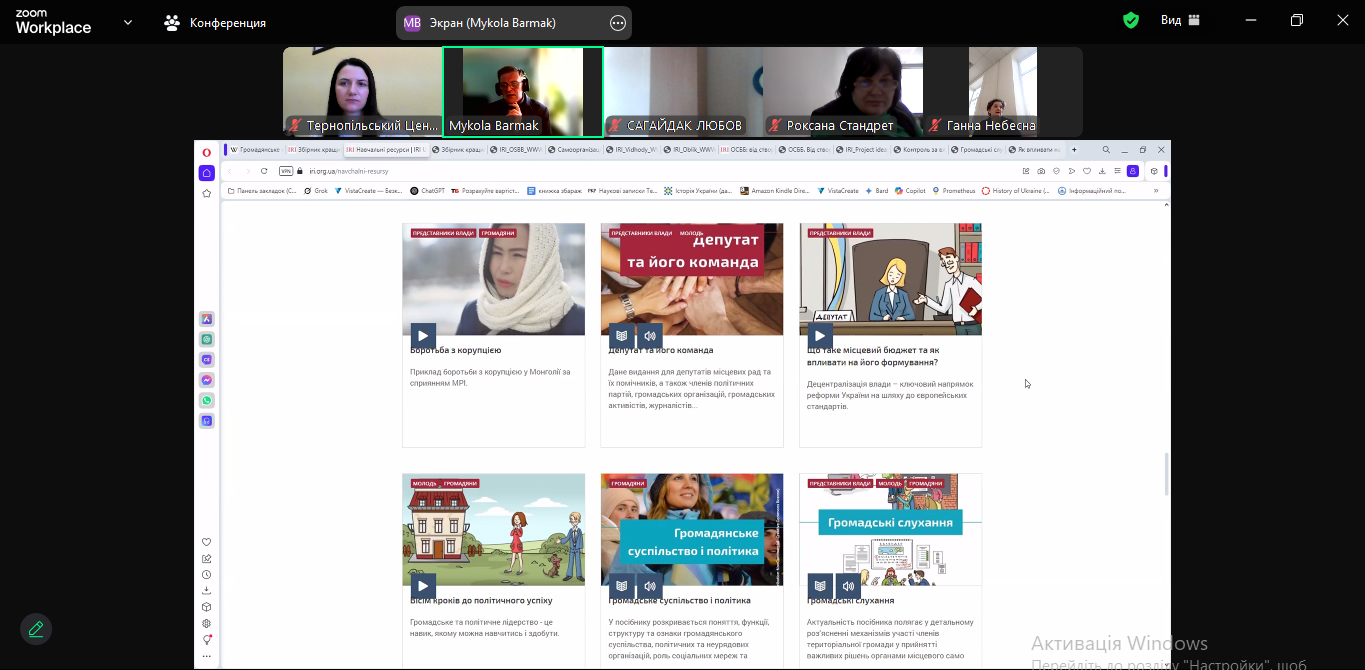1365x670 pixels.
Task: Open Opera sidebar home icon
Action: tap(207, 172)
